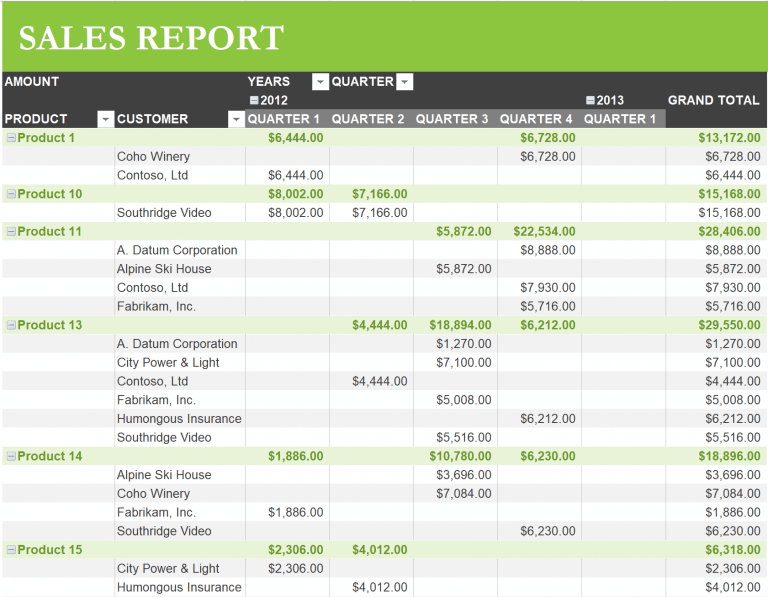The height and width of the screenshot is (597, 768).
Task: Click the $5,516.00 Southridge Video Quarter 3 cell
Action: coord(464,438)
